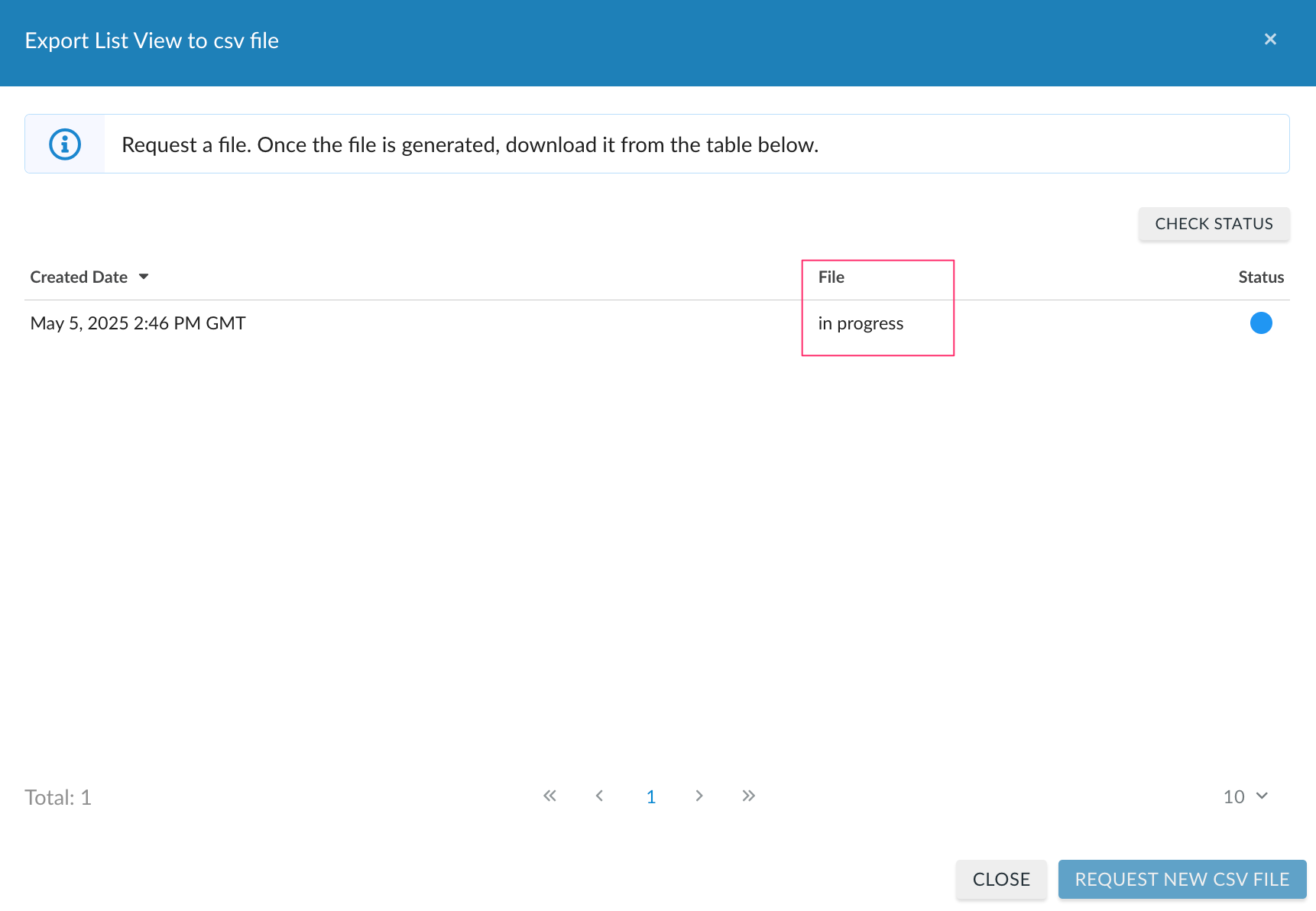Click the Status column header
Image resolution: width=1316 pixels, height=911 pixels.
click(1260, 277)
